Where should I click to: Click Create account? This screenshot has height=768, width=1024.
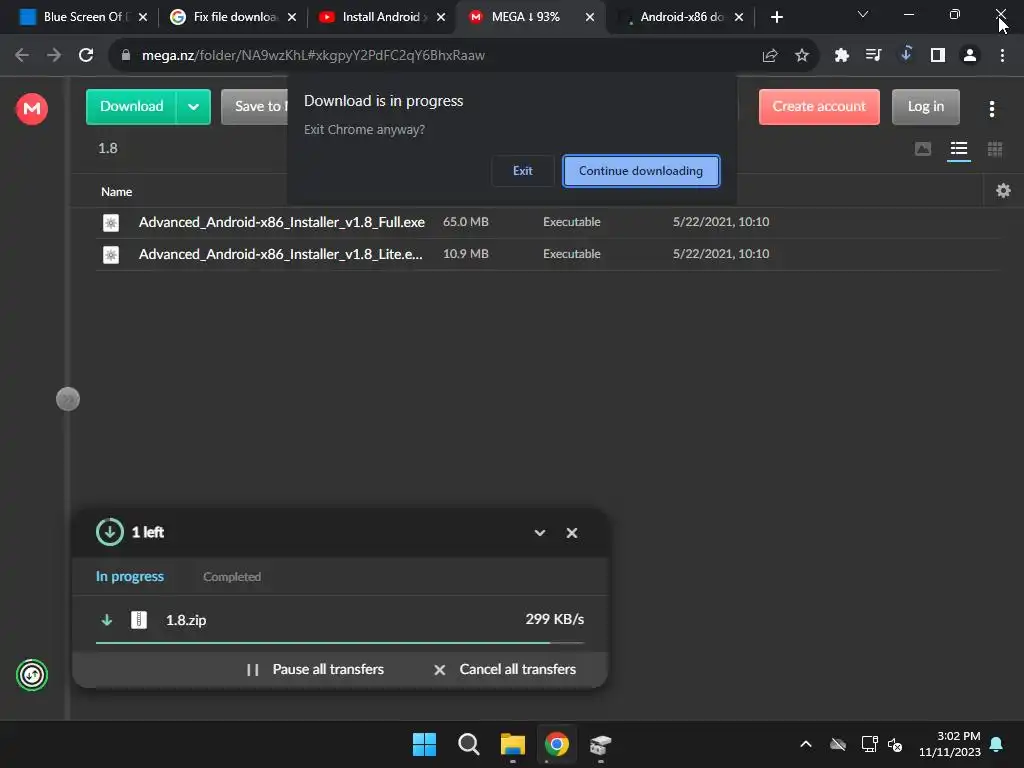[x=819, y=106]
